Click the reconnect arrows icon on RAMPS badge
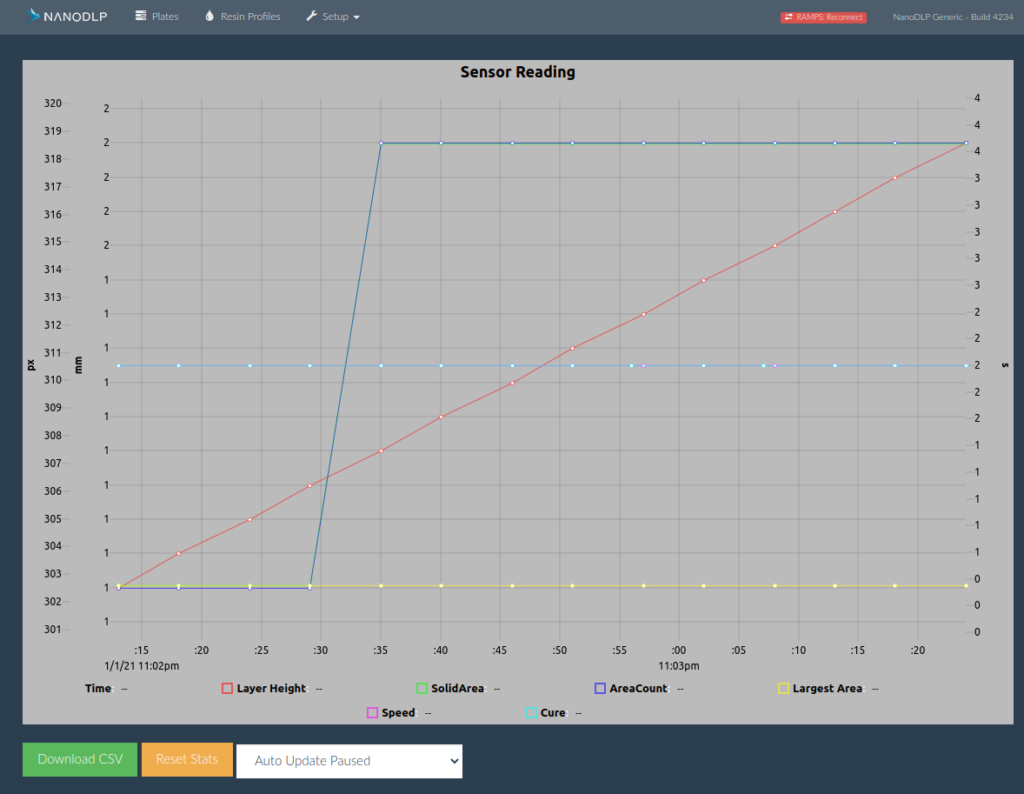Viewport: 1024px width, 794px height. 789,17
